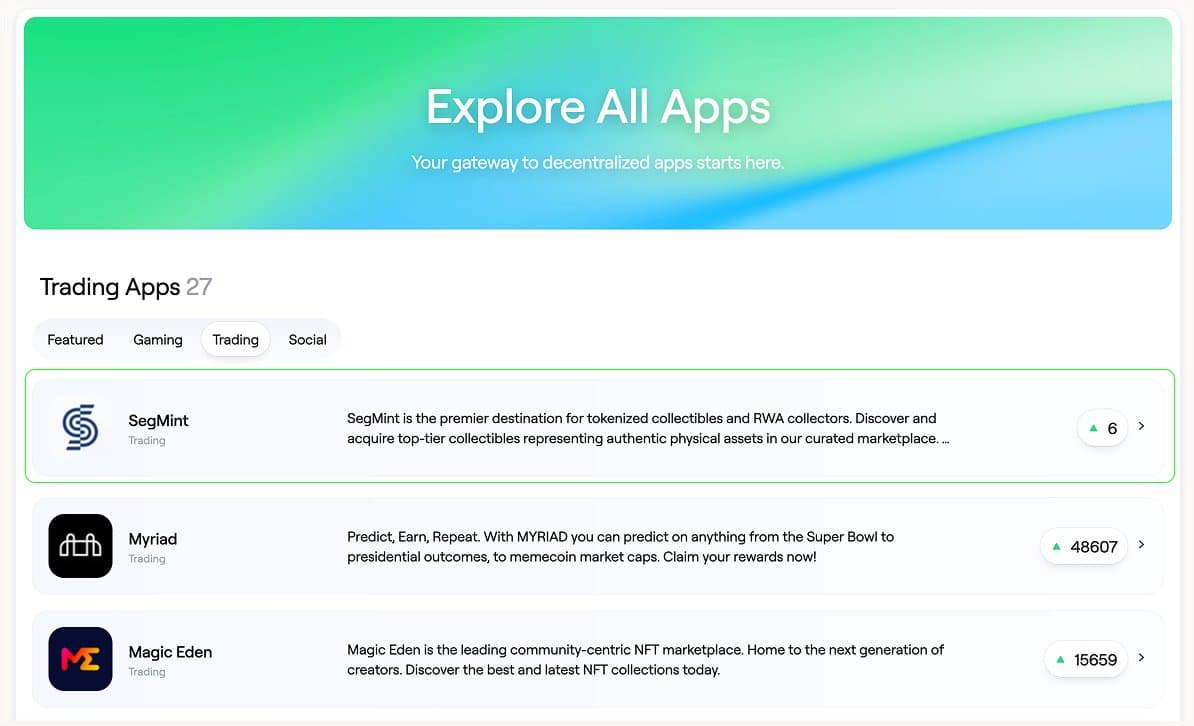Viewport: 1194px width, 726px height.
Task: Click the Myriad app name
Action: pyautogui.click(x=152, y=539)
